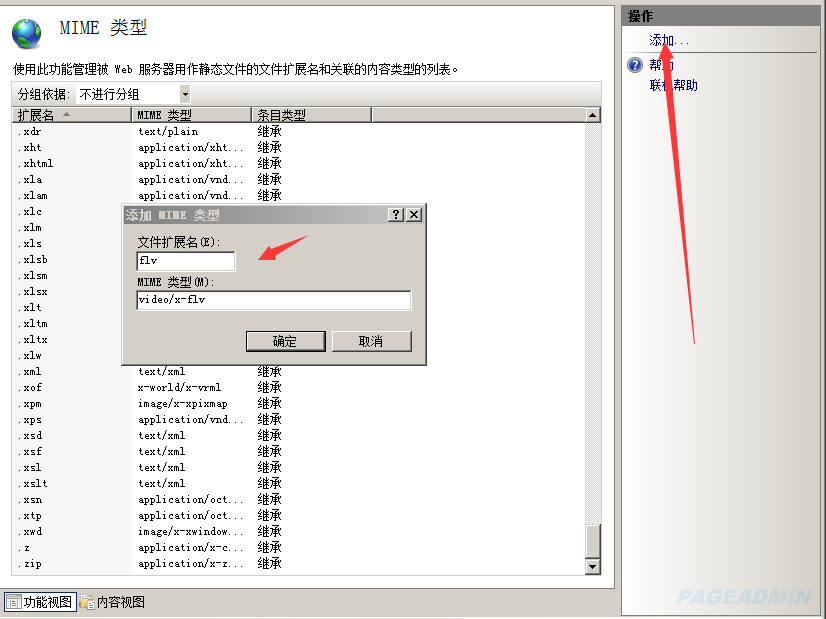Sort by the extension column header

pos(72,115)
